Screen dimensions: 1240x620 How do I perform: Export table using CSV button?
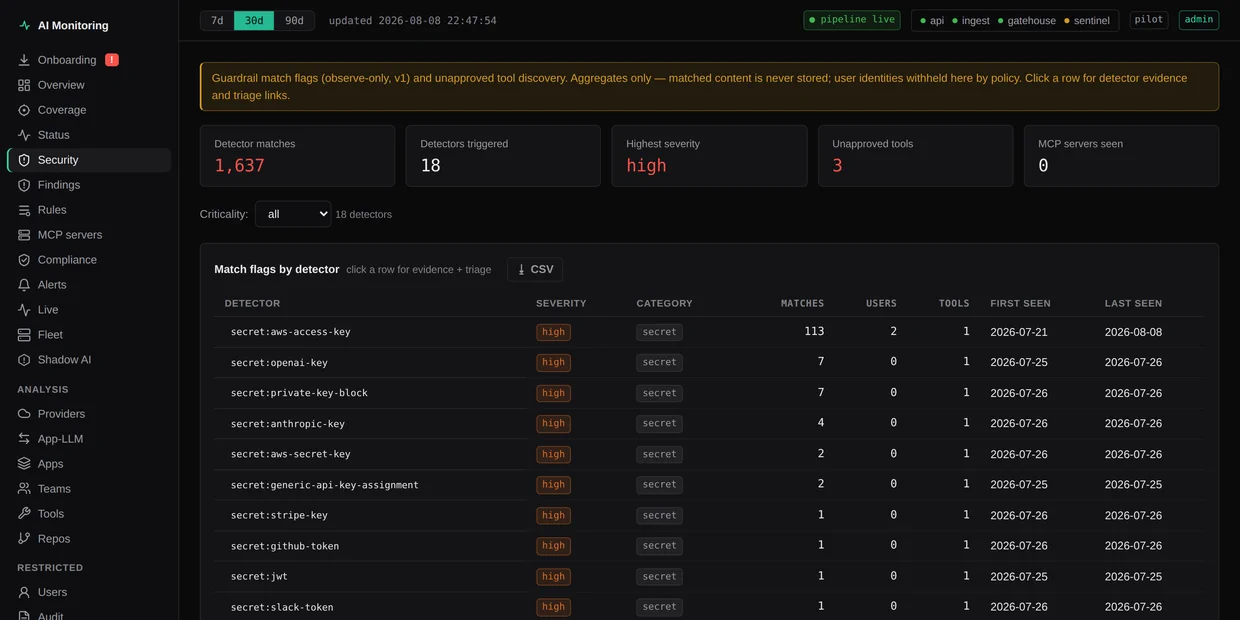535,270
